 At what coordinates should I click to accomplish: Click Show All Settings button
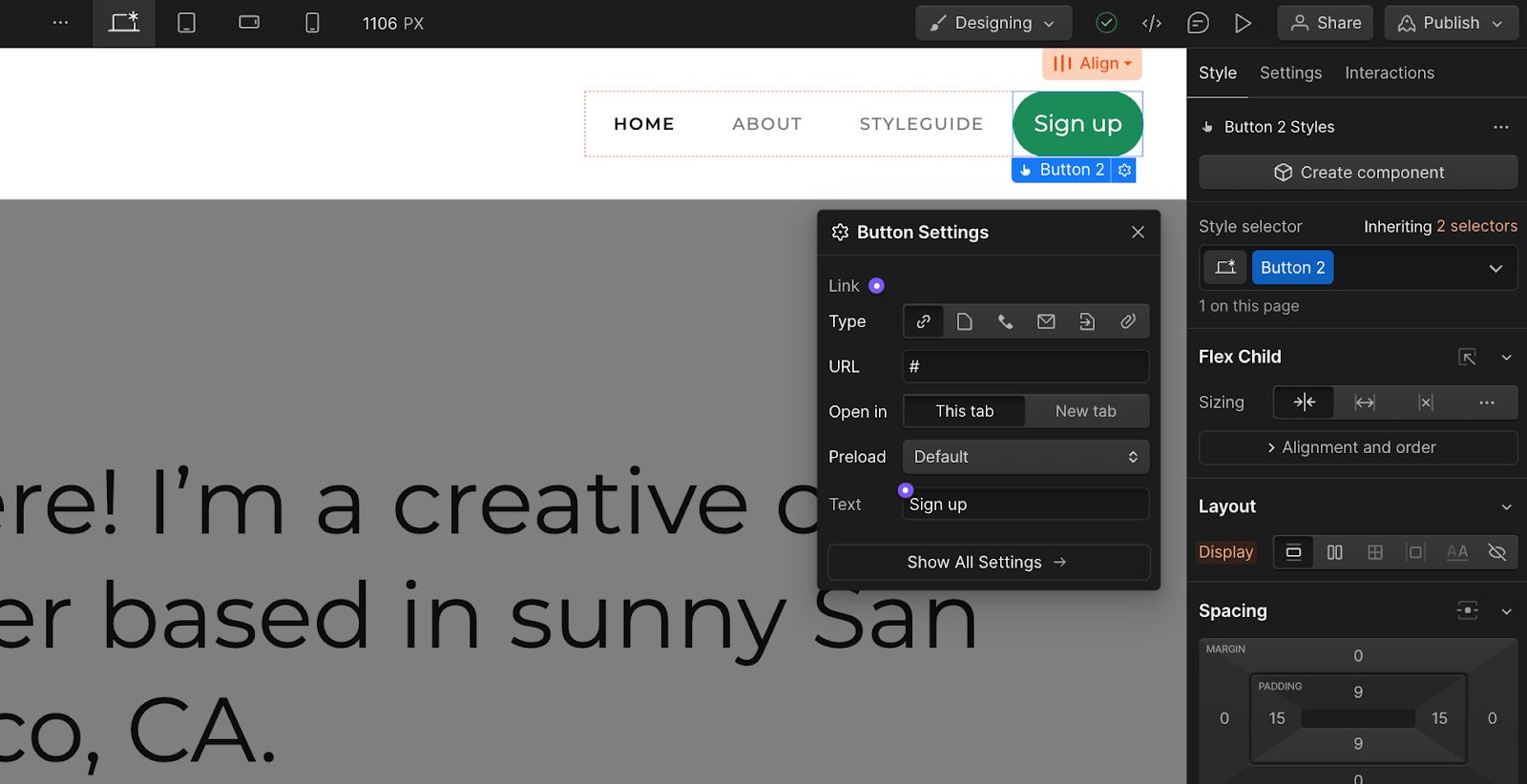point(988,563)
